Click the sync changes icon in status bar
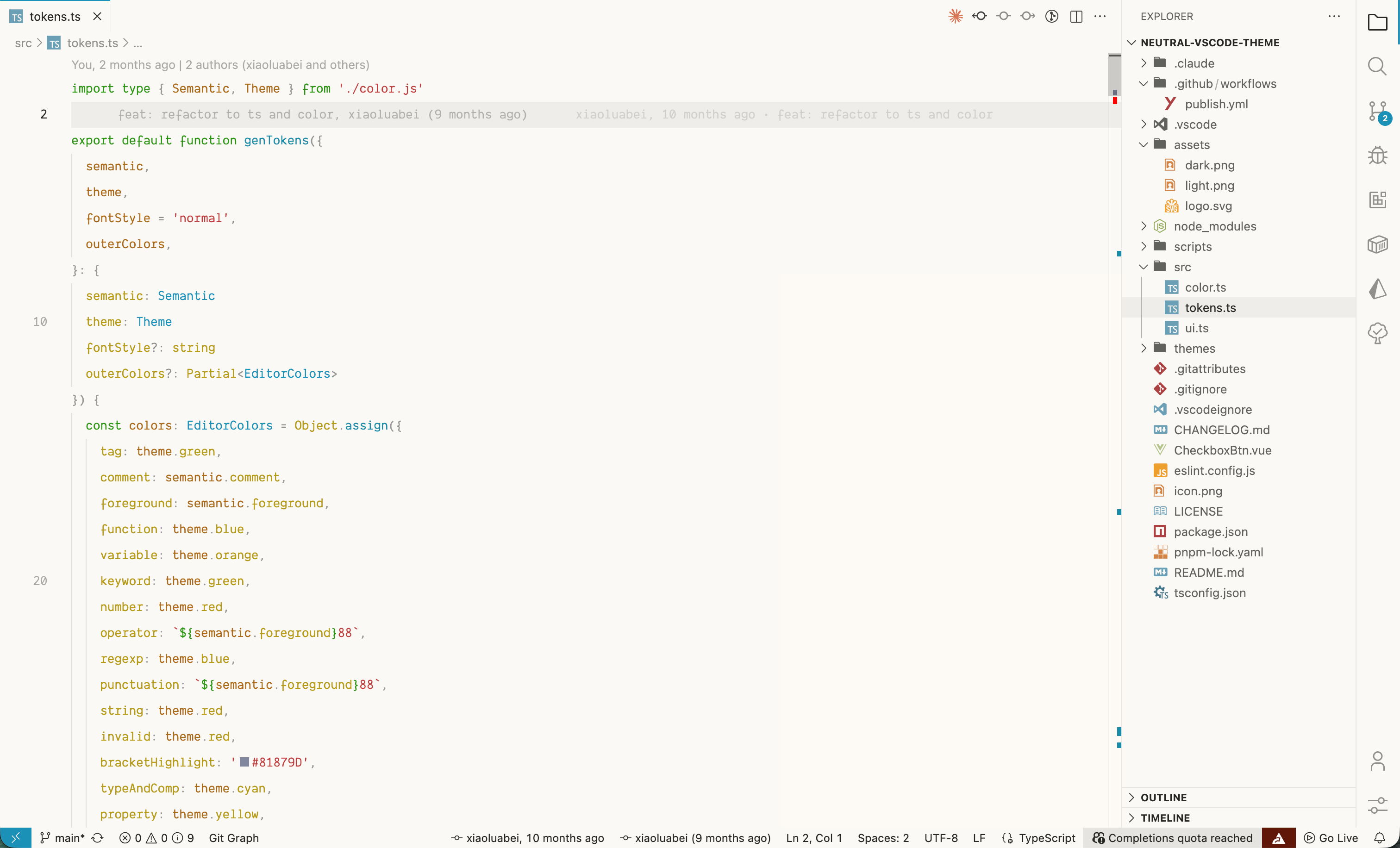Viewport: 1400px width, 848px height. click(x=98, y=838)
